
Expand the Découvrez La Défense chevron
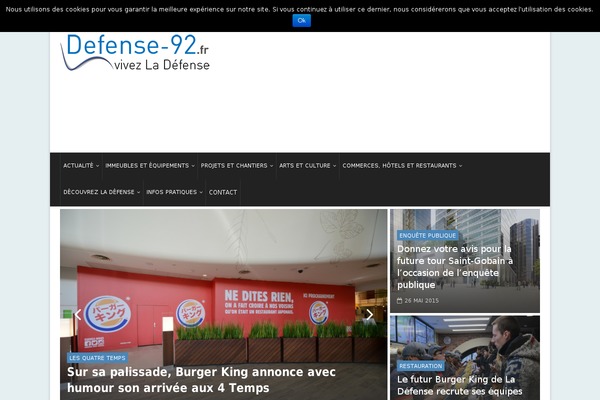[x=139, y=193]
